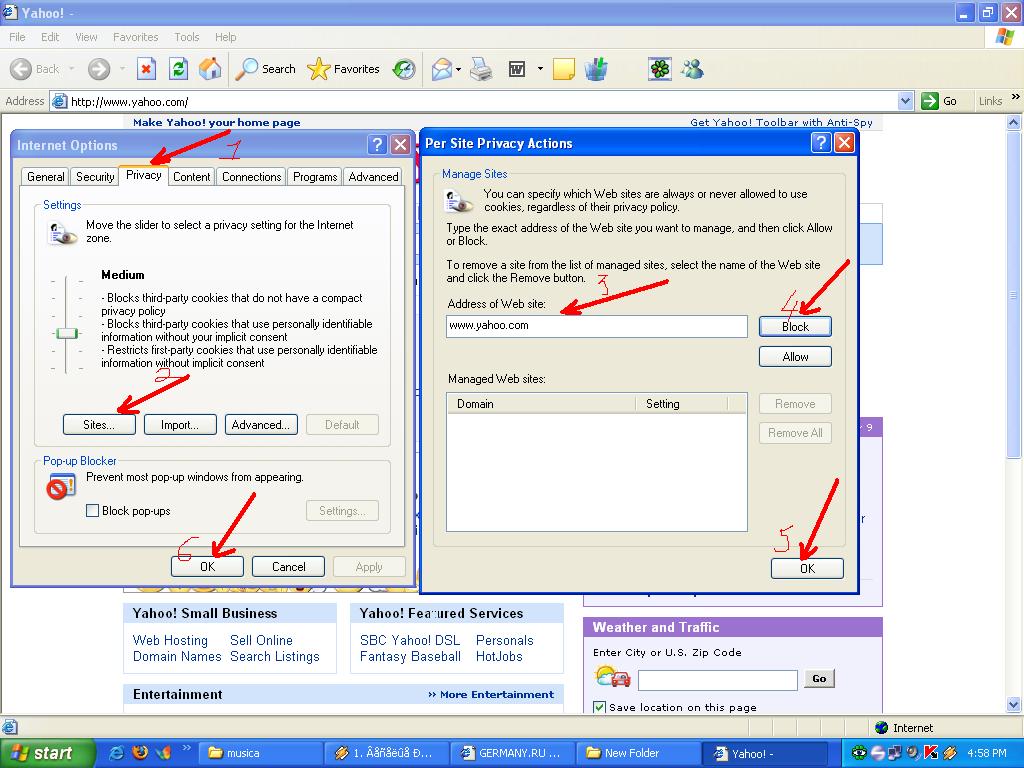The width and height of the screenshot is (1024, 768).
Task: Click the help question mark in Internet Options
Action: tap(377, 144)
